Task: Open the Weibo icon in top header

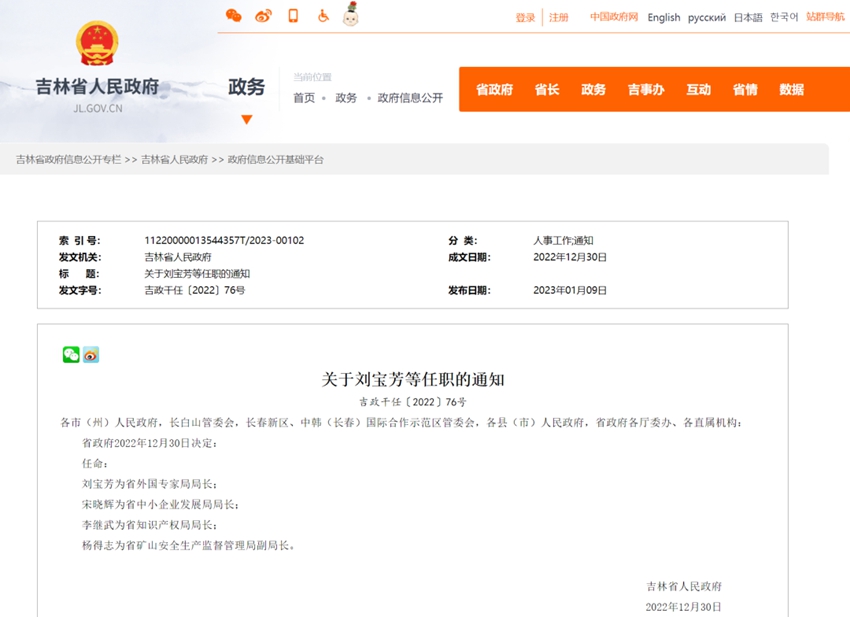Action: 263,16
